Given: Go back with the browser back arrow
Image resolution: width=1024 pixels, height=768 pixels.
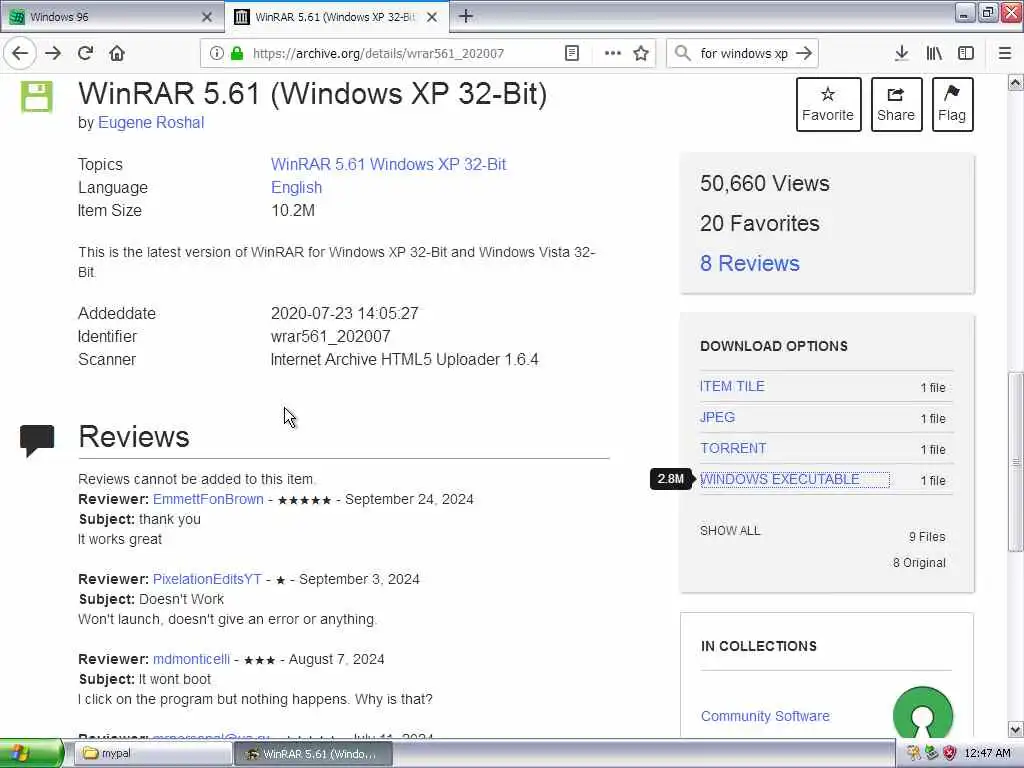Looking at the screenshot, I should [x=20, y=53].
